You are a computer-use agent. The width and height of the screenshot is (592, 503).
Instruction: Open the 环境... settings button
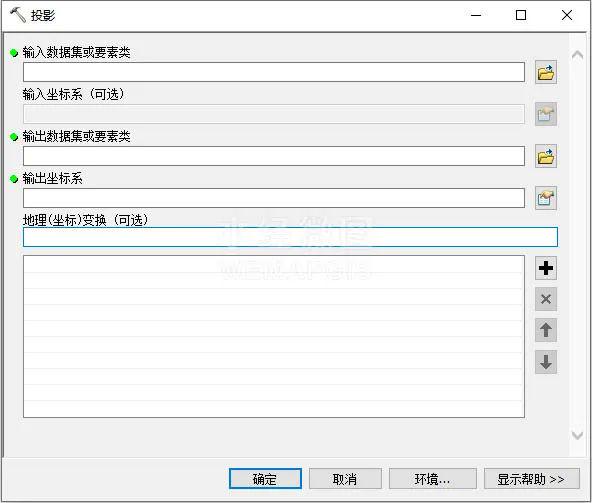point(433,479)
